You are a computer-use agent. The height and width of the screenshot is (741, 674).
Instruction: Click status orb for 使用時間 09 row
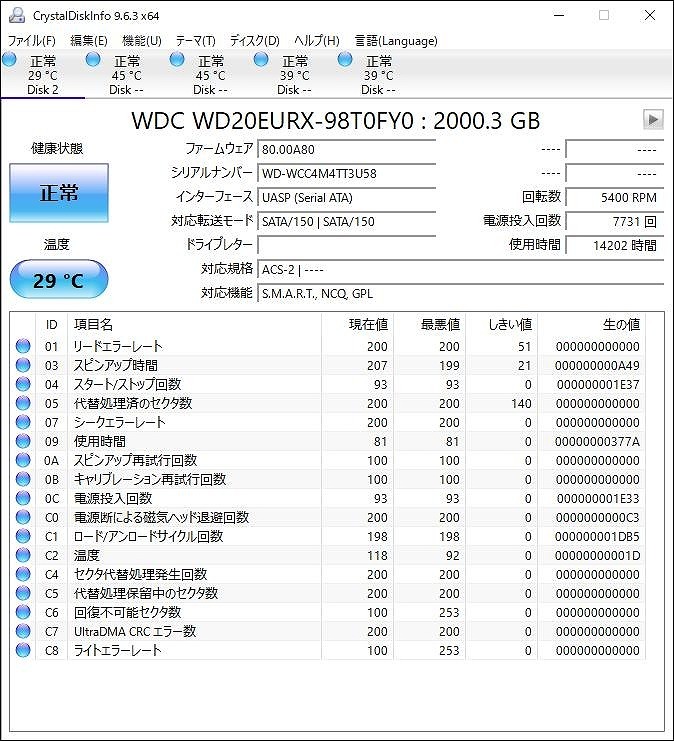point(23,441)
